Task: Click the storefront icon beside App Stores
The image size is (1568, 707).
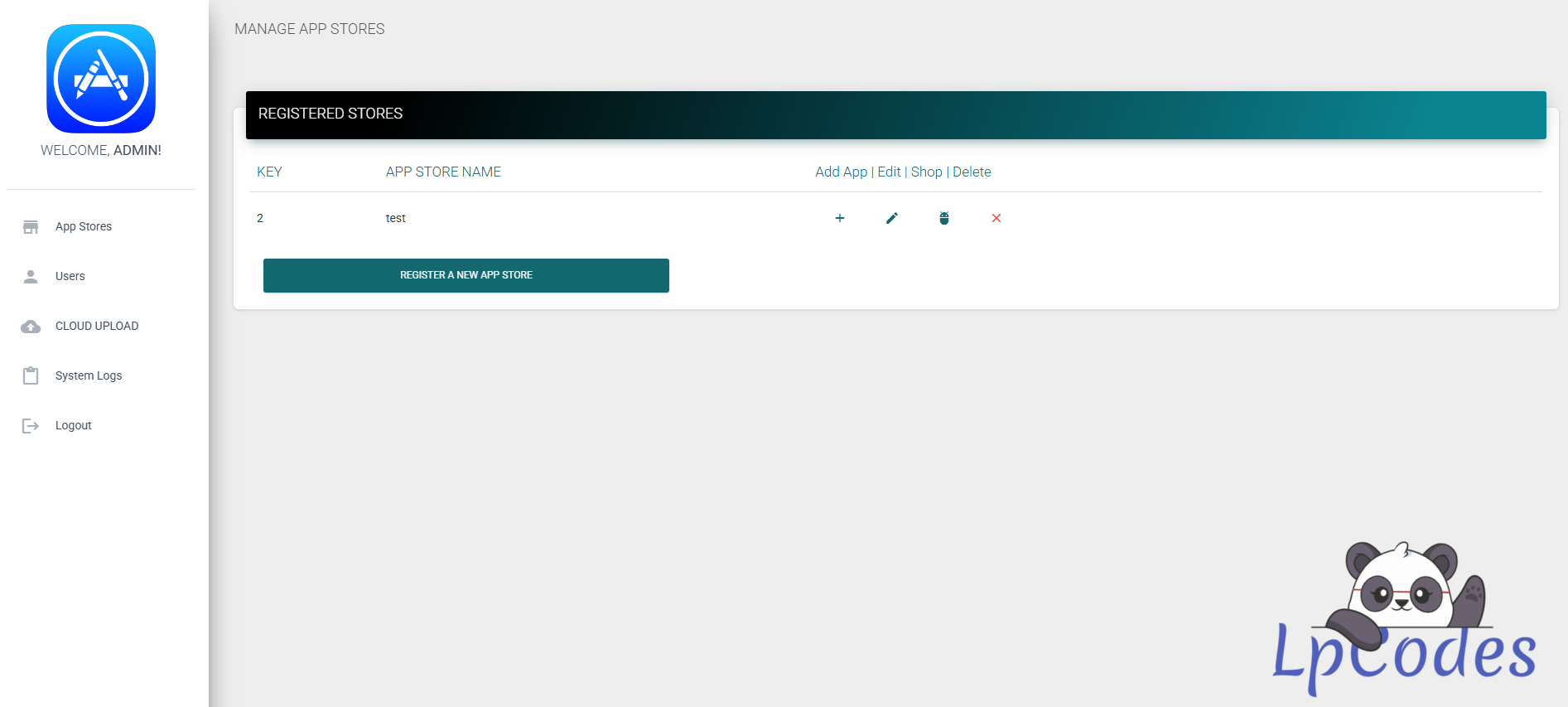Action: coord(31,227)
